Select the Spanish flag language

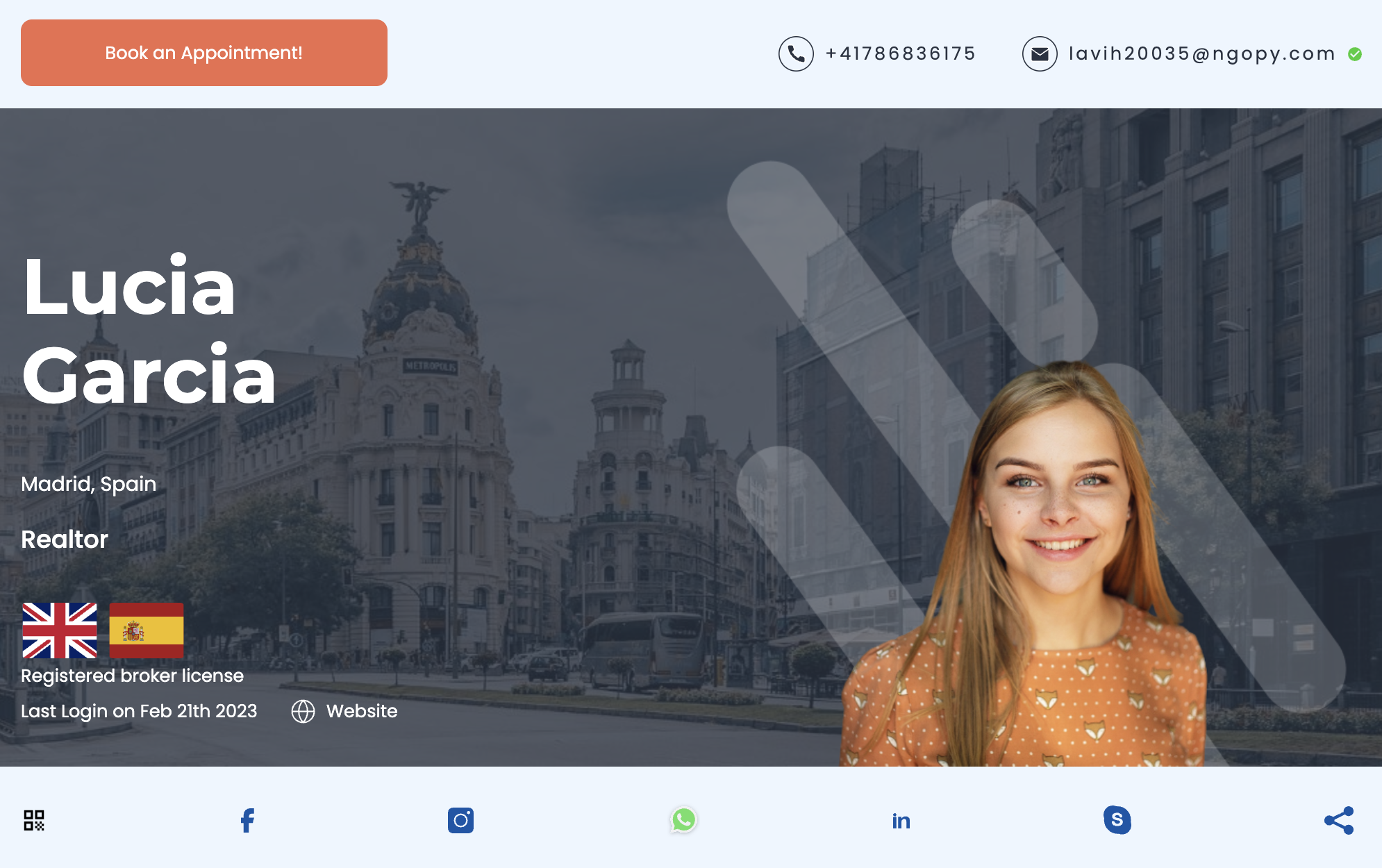[x=147, y=631]
